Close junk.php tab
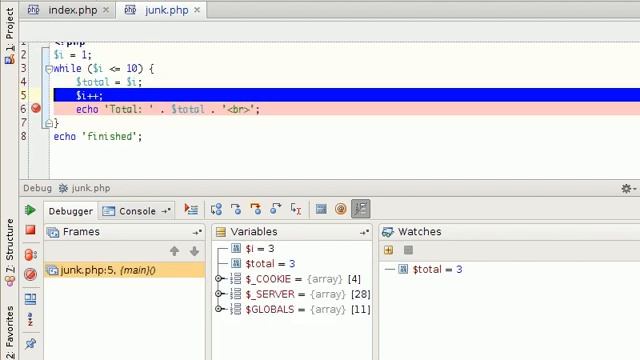 pyautogui.click(x=197, y=10)
